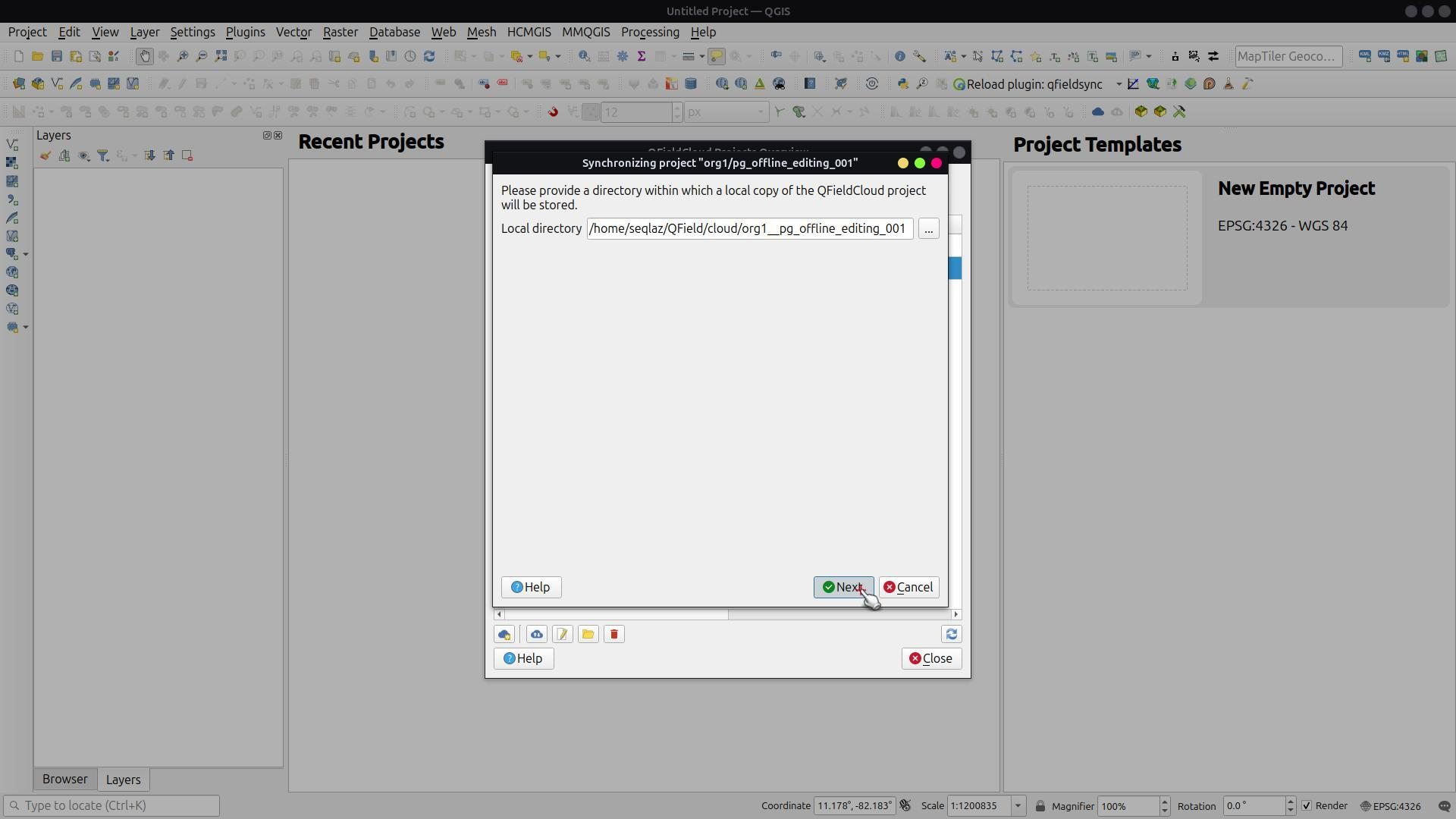This screenshot has height=819, width=1456.
Task: Open the px units combo box
Action: click(x=726, y=112)
